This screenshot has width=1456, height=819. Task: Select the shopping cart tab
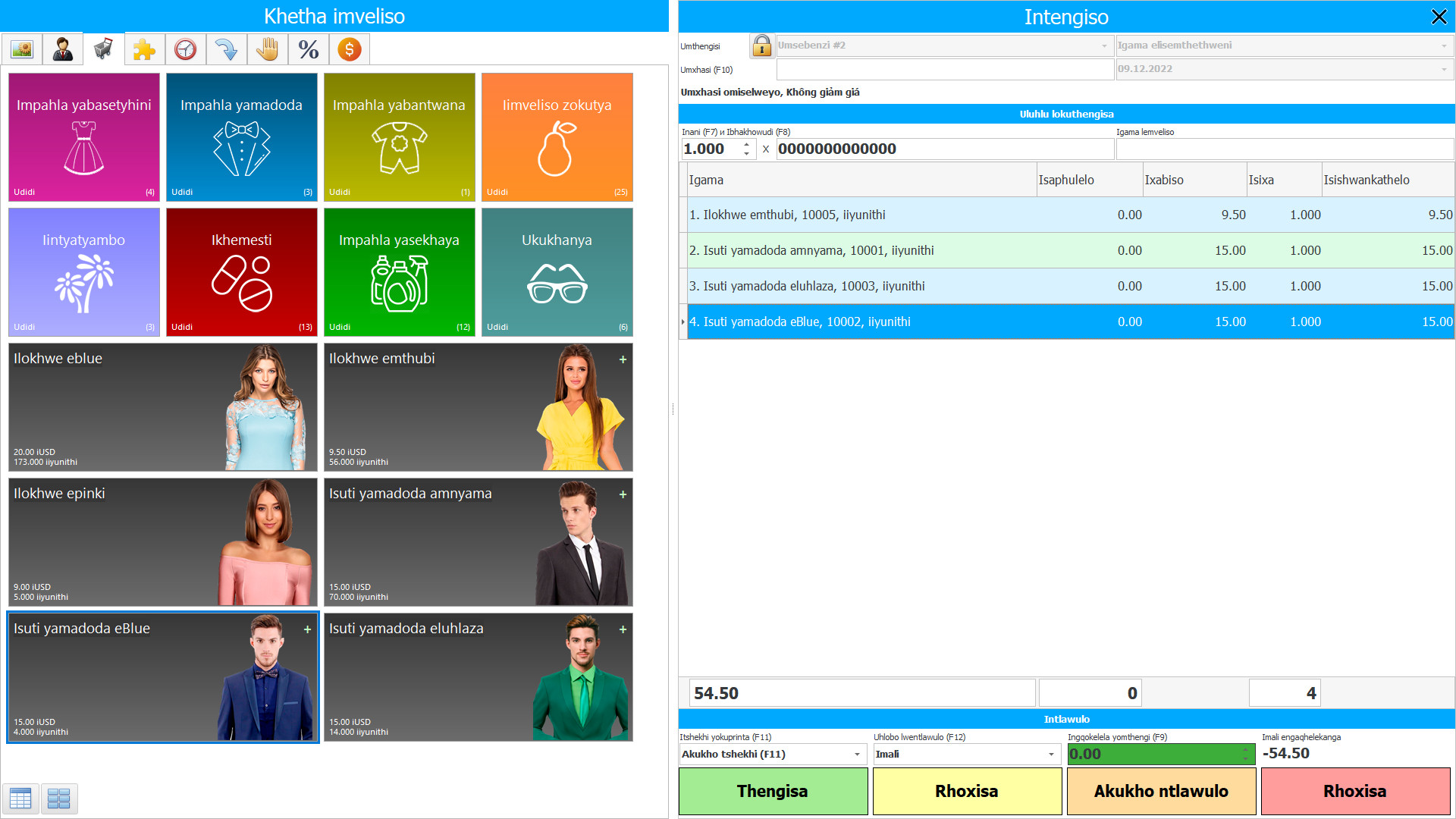[104, 50]
